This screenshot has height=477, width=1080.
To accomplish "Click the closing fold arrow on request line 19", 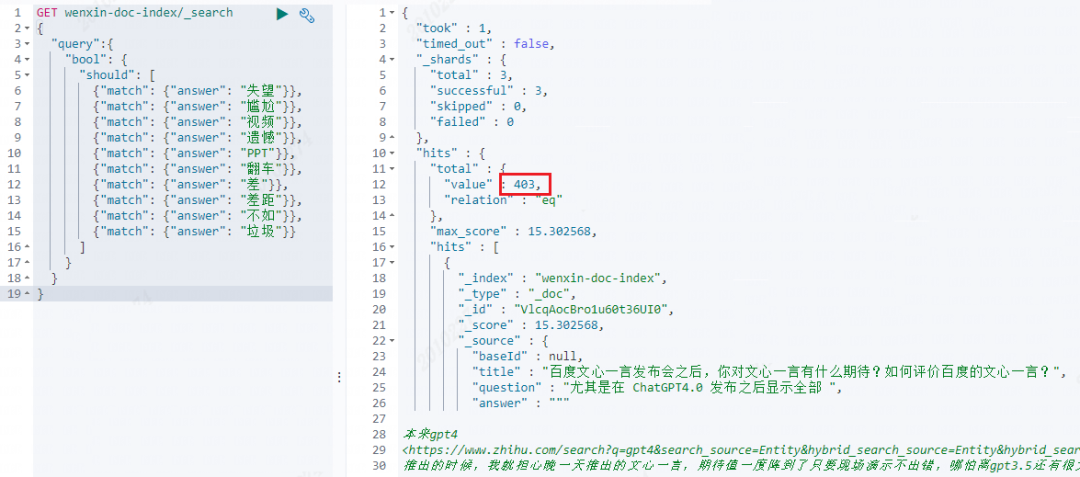I will (26, 294).
